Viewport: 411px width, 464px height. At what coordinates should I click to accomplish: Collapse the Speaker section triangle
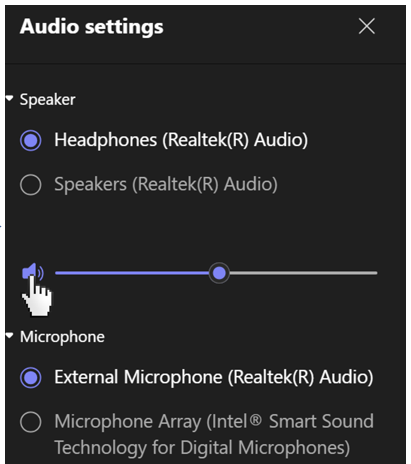point(10,98)
